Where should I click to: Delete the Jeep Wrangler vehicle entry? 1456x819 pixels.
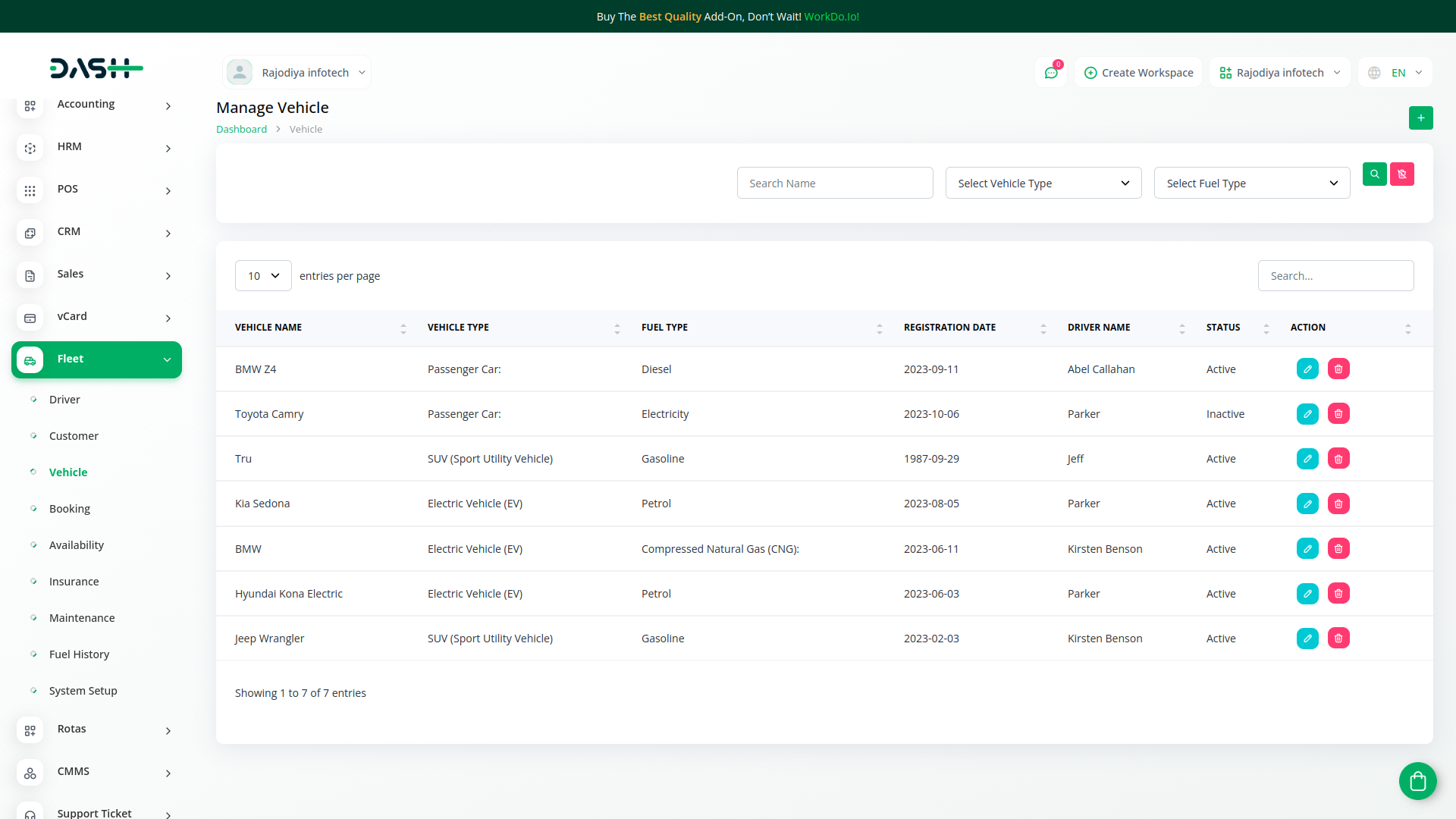pyautogui.click(x=1338, y=639)
